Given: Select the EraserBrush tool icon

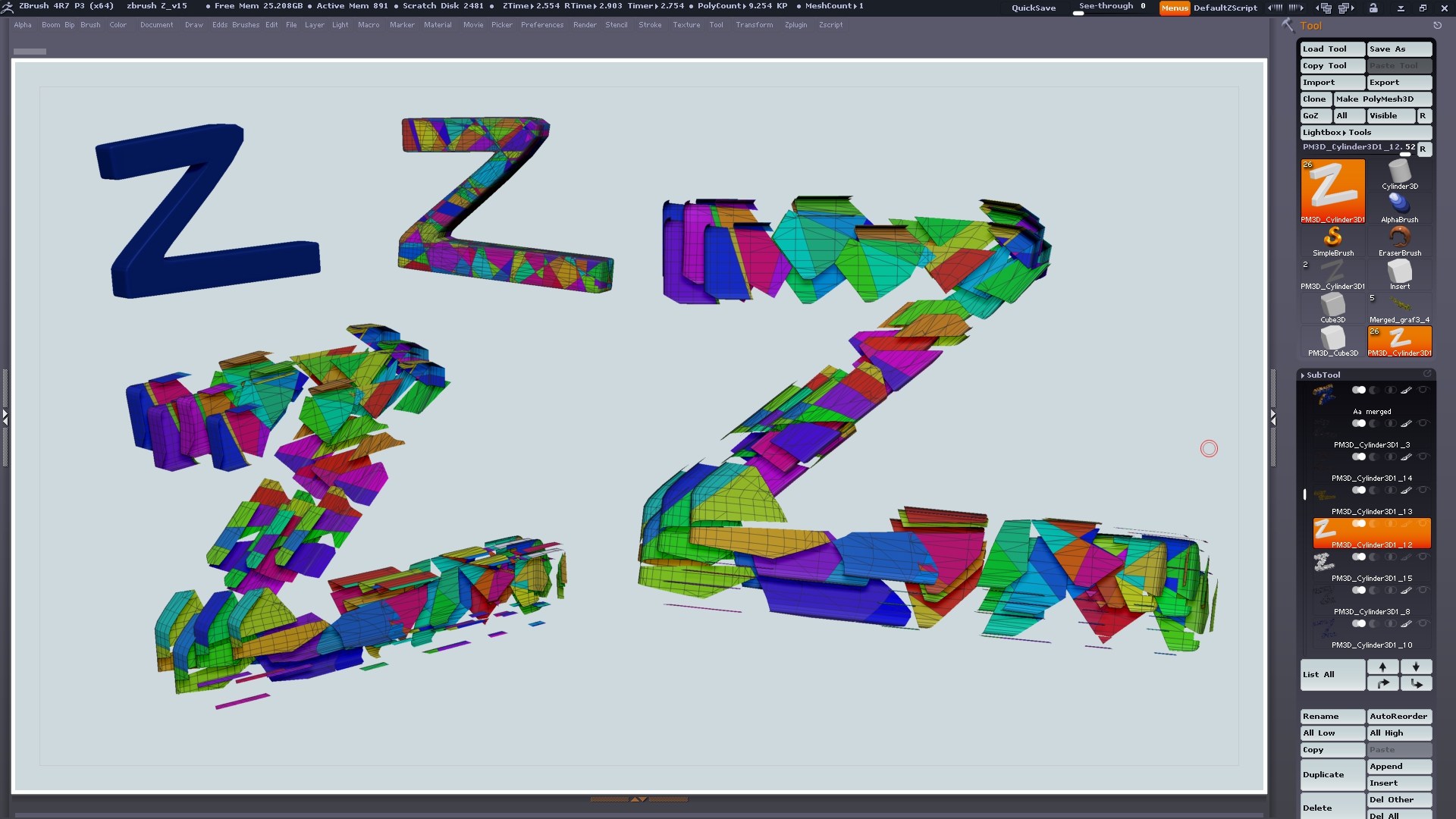Looking at the screenshot, I should pyautogui.click(x=1399, y=240).
